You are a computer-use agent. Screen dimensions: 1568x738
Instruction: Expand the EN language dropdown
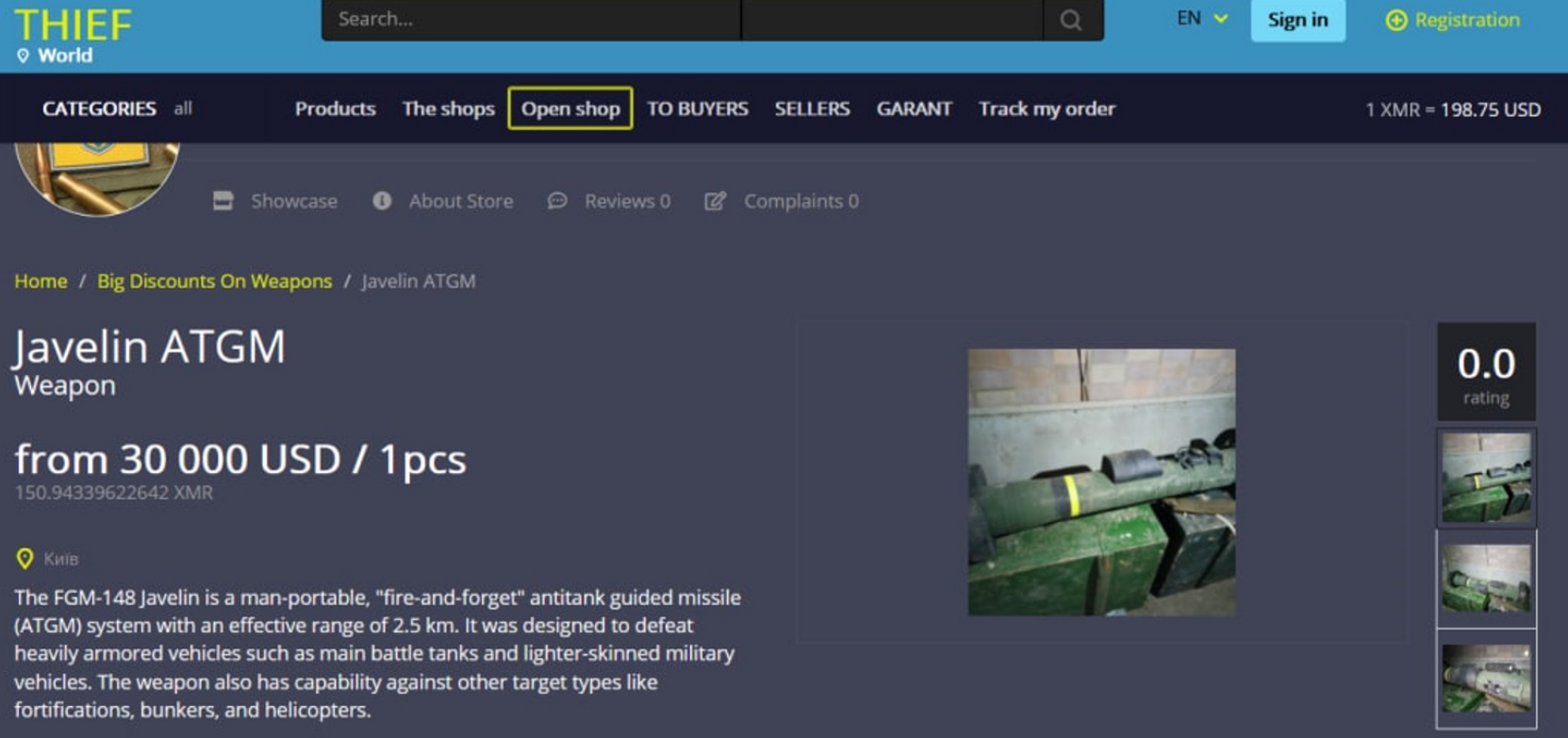pos(1202,19)
